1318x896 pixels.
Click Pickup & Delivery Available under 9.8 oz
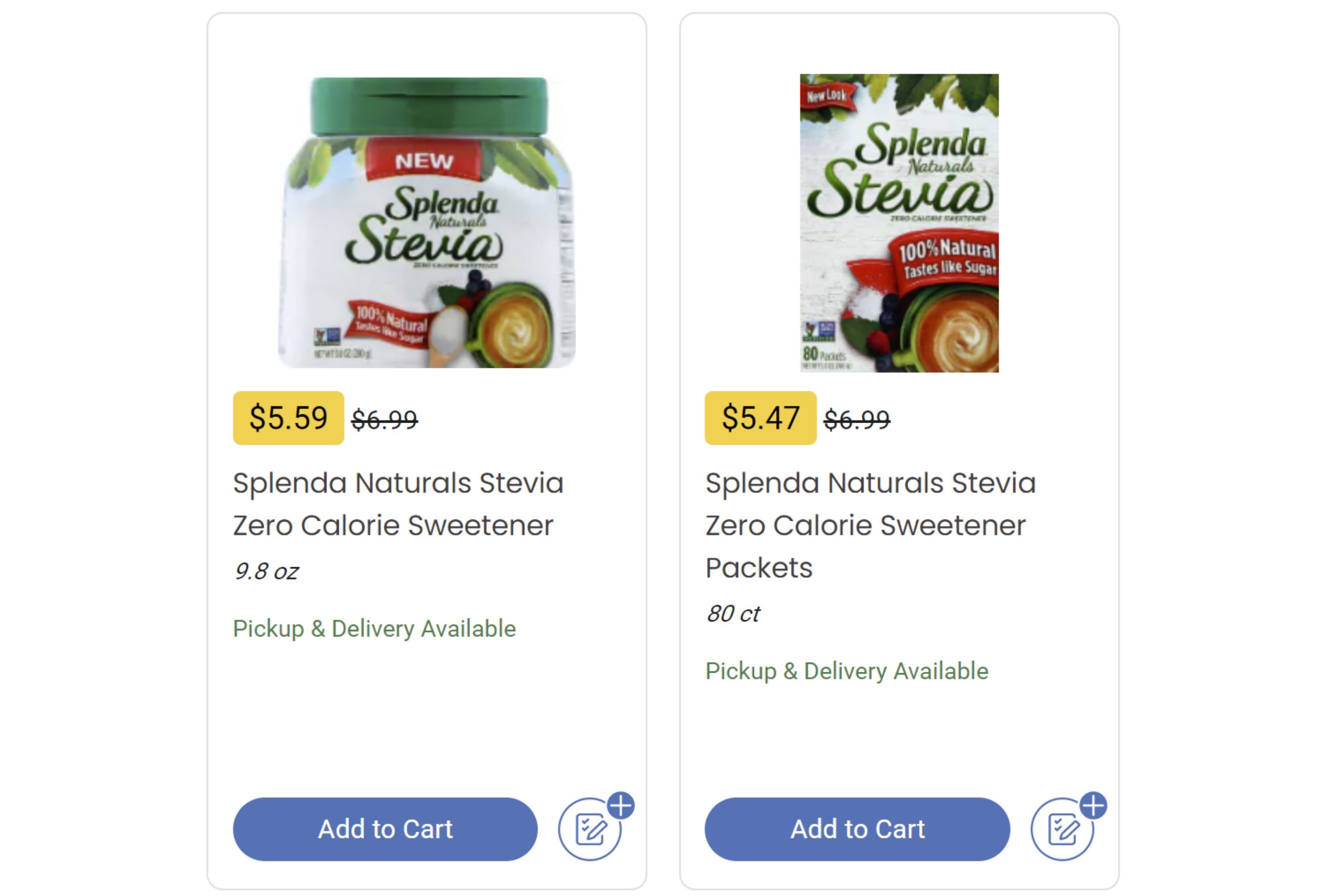pos(374,629)
